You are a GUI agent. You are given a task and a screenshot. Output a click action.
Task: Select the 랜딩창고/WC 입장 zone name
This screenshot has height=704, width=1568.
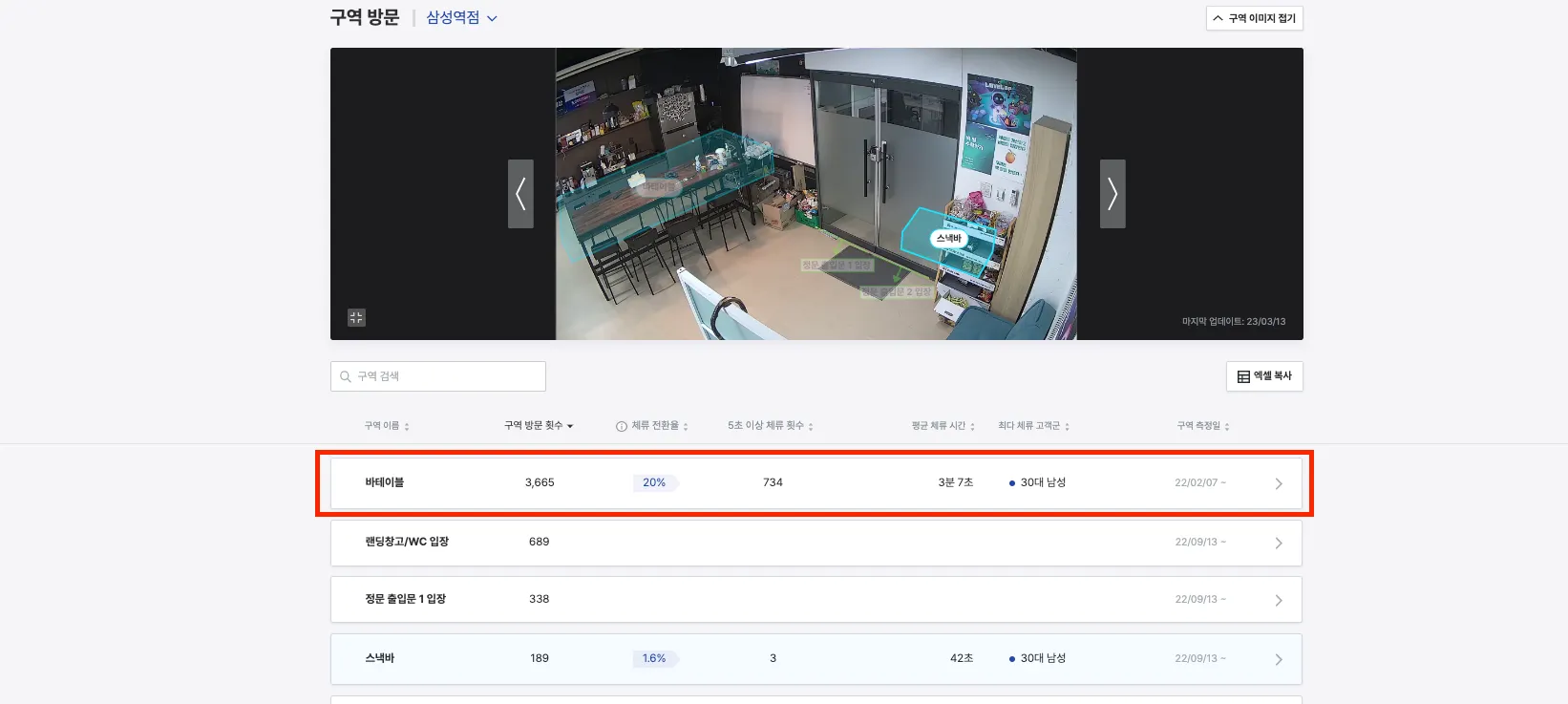(x=407, y=542)
